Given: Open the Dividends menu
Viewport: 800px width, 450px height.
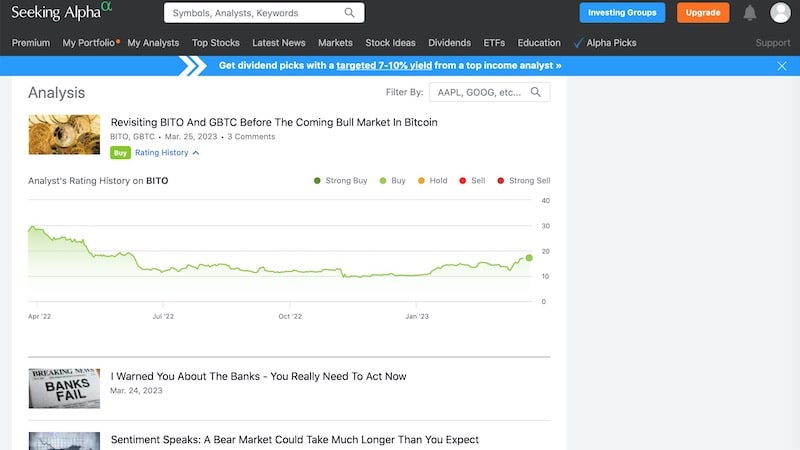Looking at the screenshot, I should click(x=449, y=43).
